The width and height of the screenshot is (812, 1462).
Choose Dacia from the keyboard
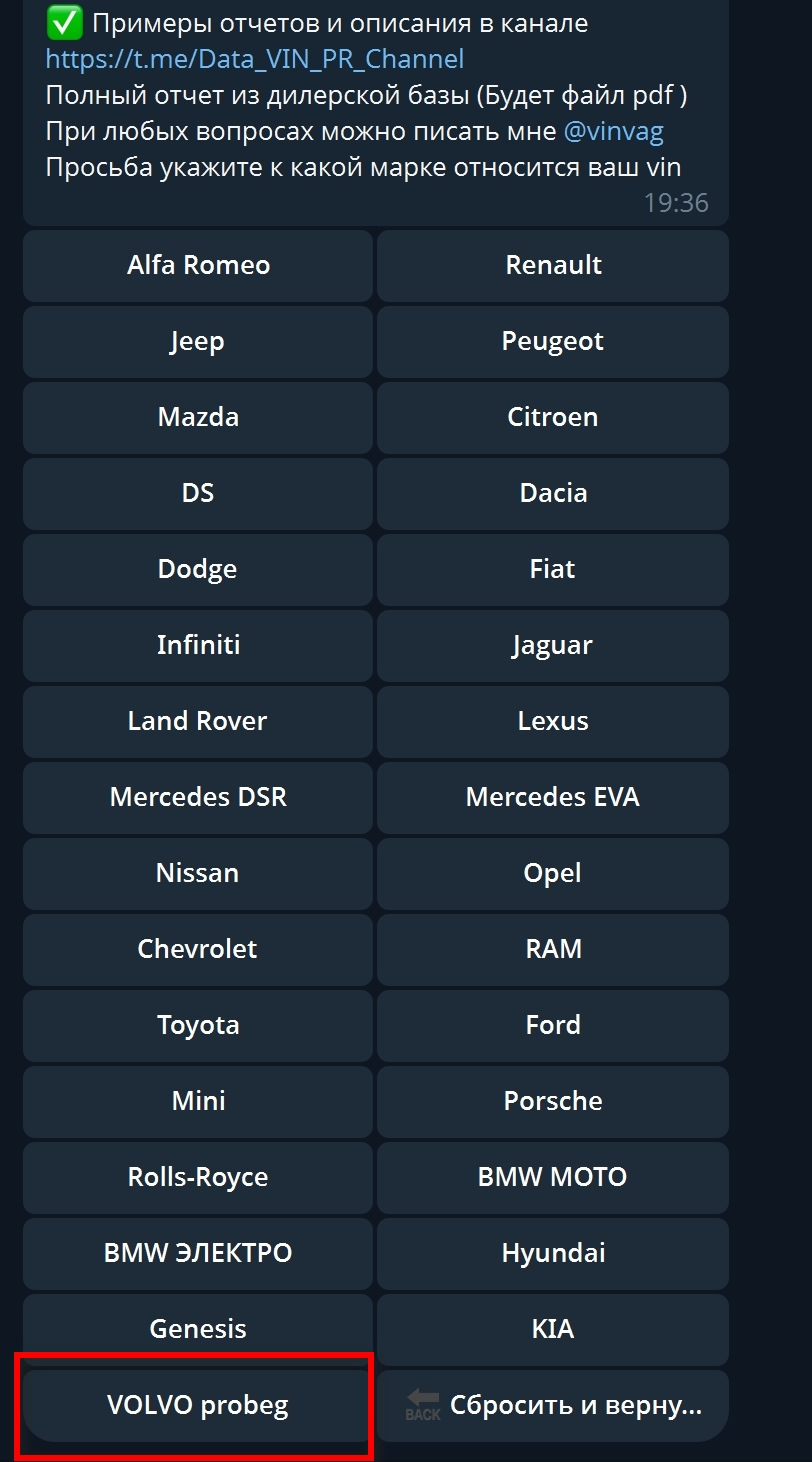[552, 493]
